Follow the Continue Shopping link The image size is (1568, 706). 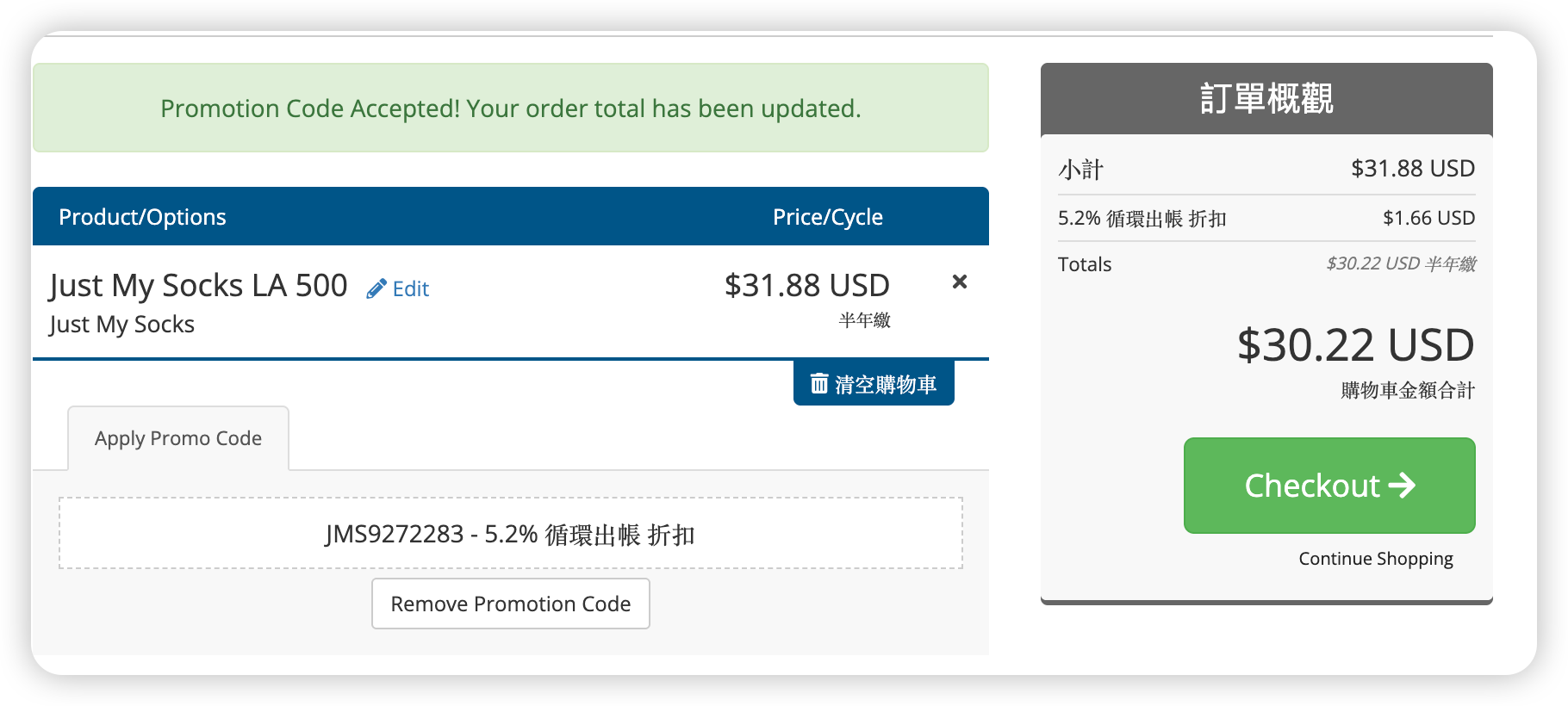point(1375,559)
